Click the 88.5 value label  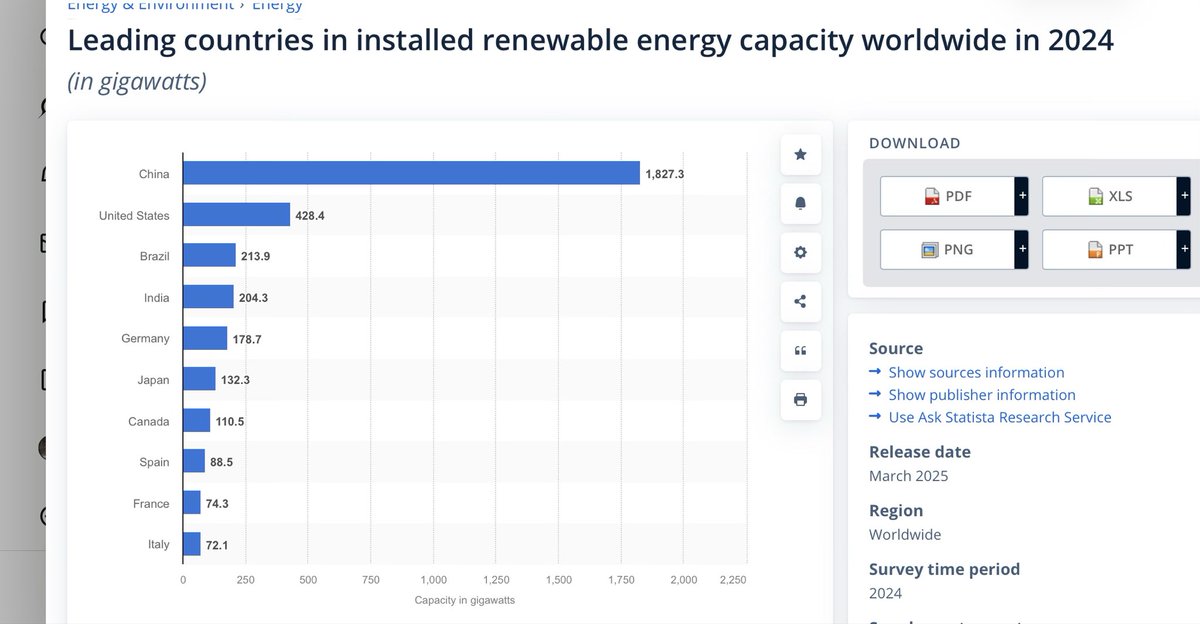(222, 462)
